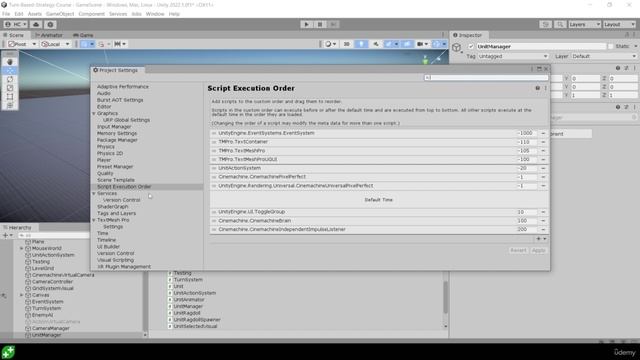Click the plus button to add a script

(x=541, y=239)
